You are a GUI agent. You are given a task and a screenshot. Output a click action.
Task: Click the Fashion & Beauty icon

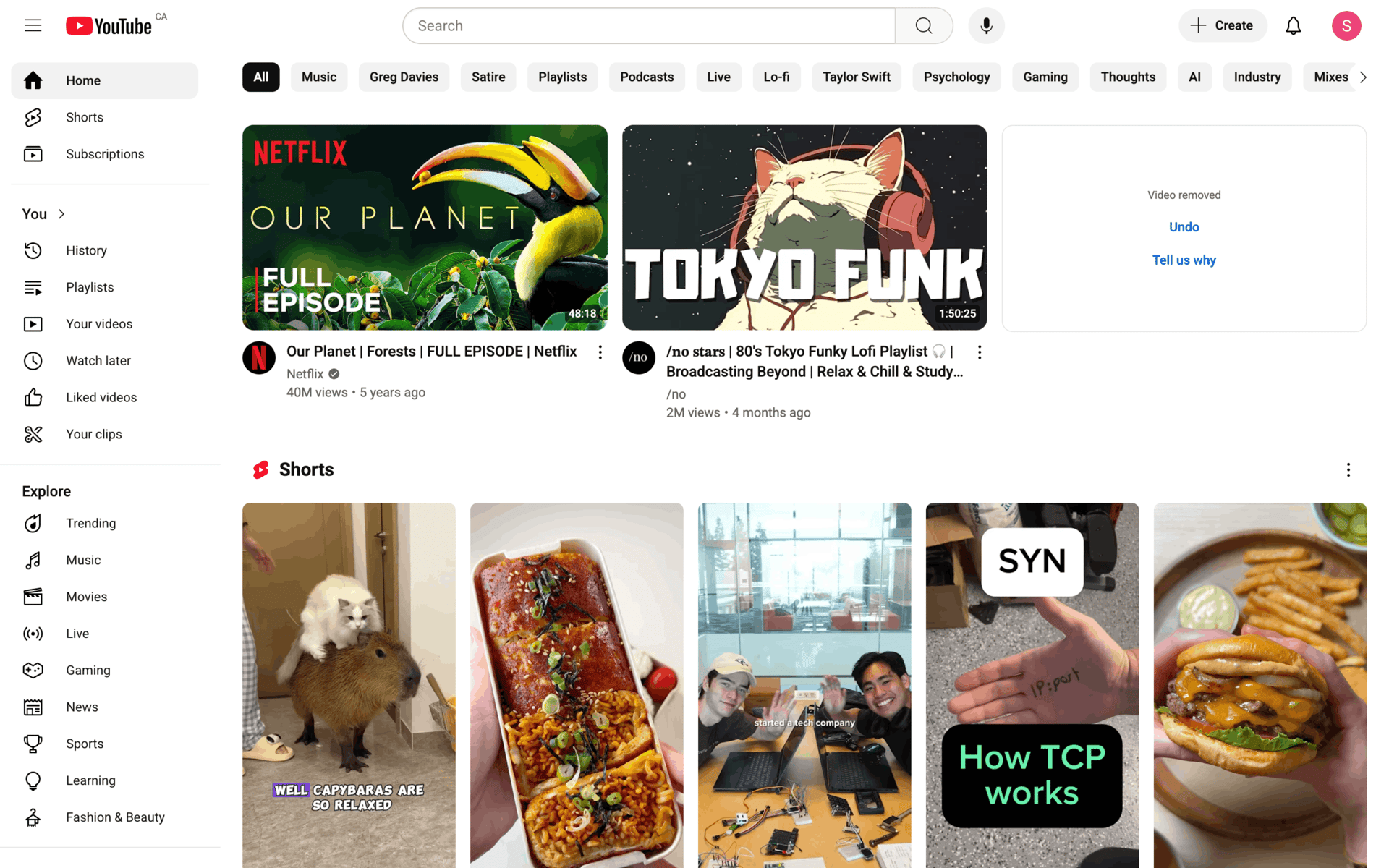(x=33, y=817)
